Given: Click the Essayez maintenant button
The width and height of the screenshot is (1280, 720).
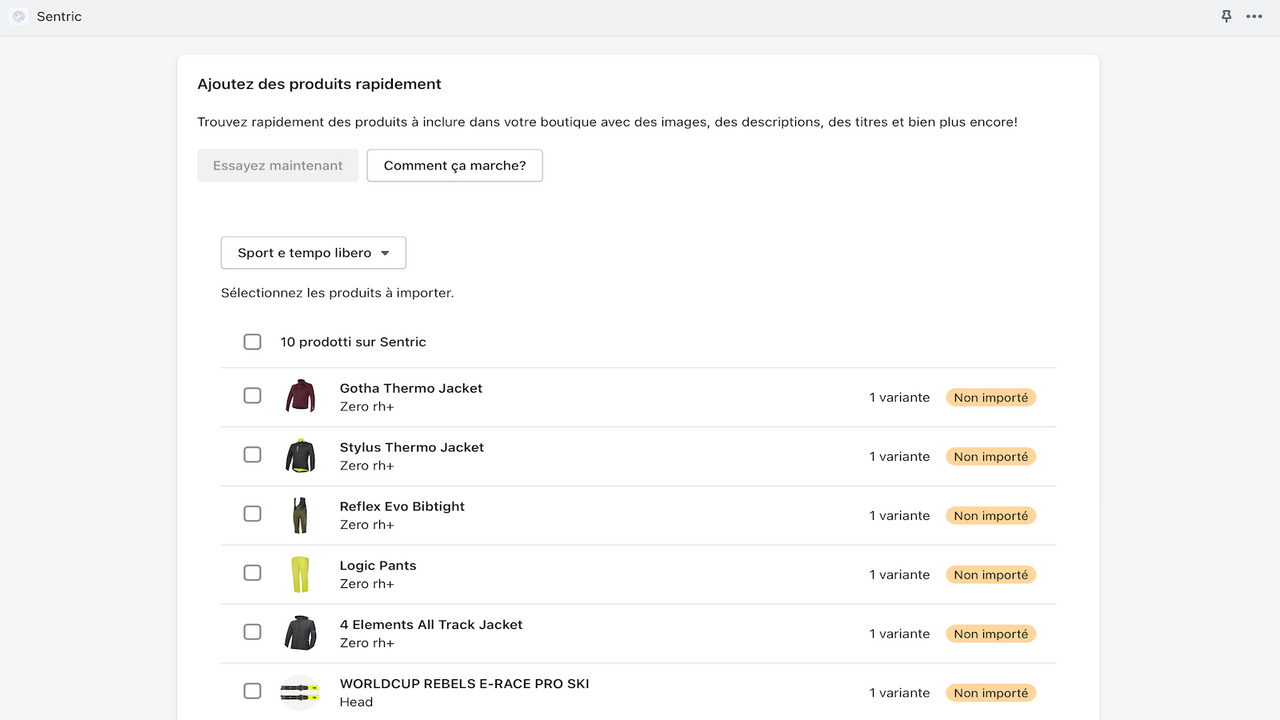Looking at the screenshot, I should pyautogui.click(x=278, y=166).
